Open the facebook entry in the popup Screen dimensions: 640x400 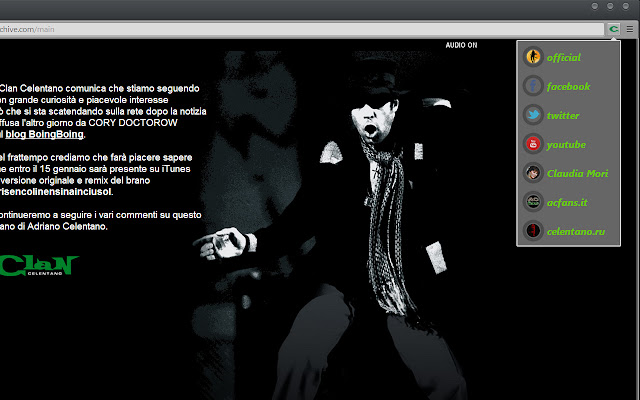pyautogui.click(x=568, y=87)
